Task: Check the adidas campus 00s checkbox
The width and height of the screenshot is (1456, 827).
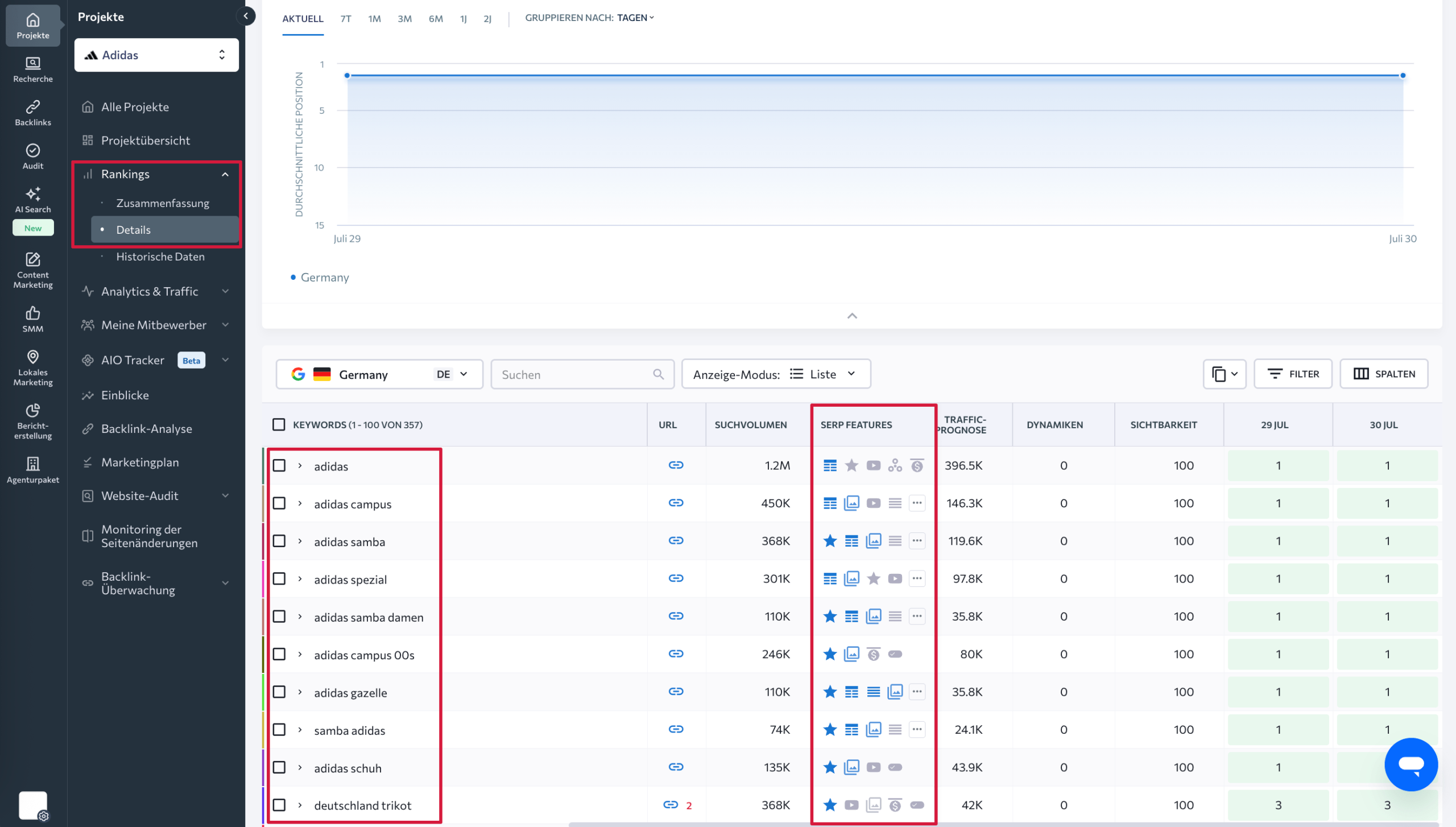Action: tap(279, 654)
